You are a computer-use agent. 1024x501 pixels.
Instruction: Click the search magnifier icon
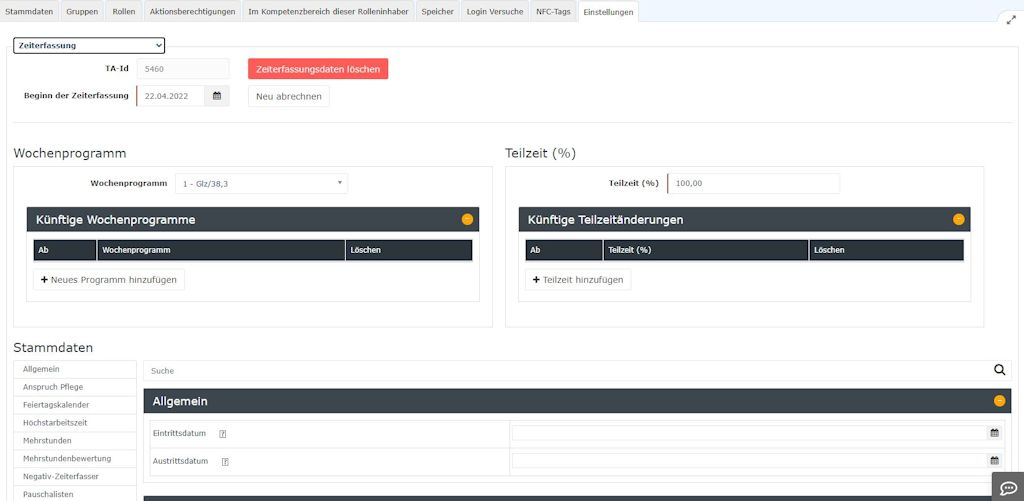[x=999, y=370]
